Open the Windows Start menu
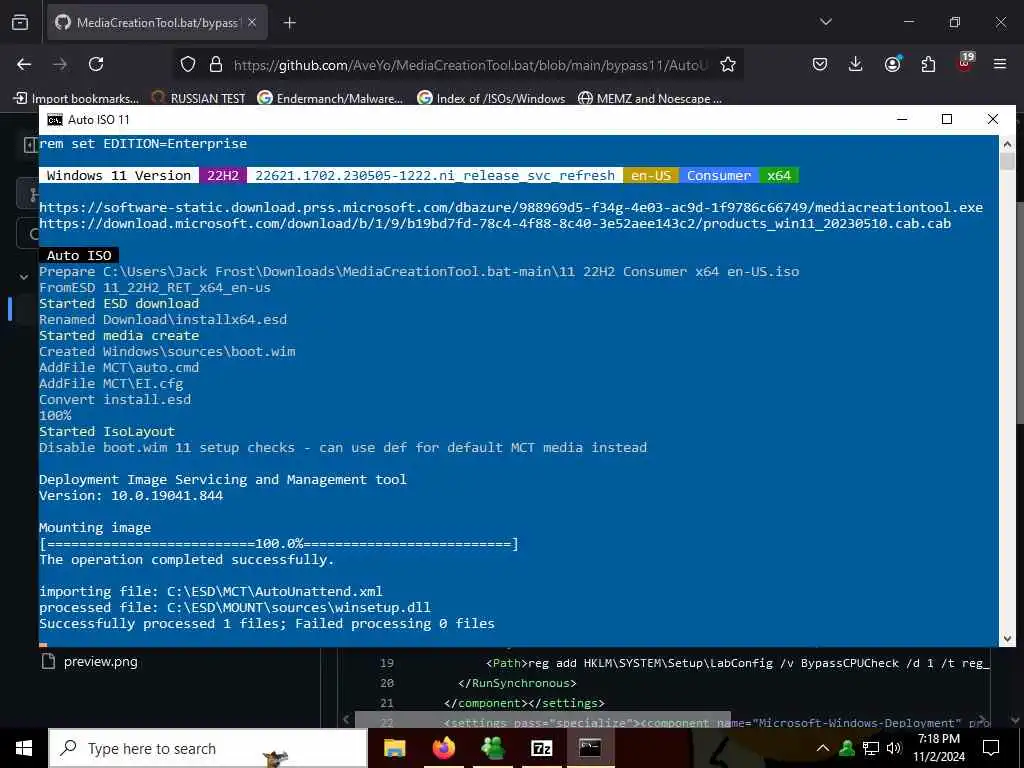1024x768 pixels. 24,748
